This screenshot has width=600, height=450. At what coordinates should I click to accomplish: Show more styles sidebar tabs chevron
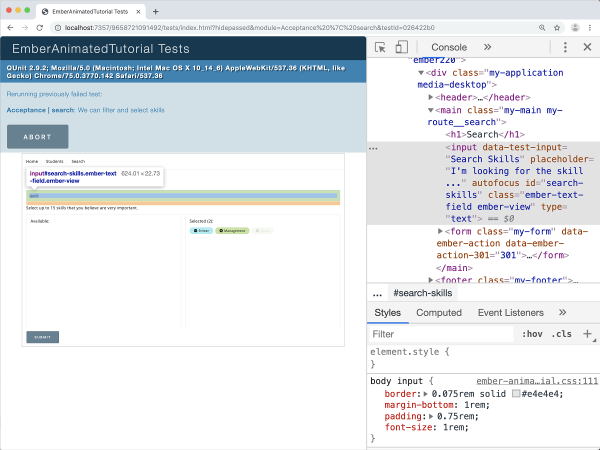tap(562, 312)
